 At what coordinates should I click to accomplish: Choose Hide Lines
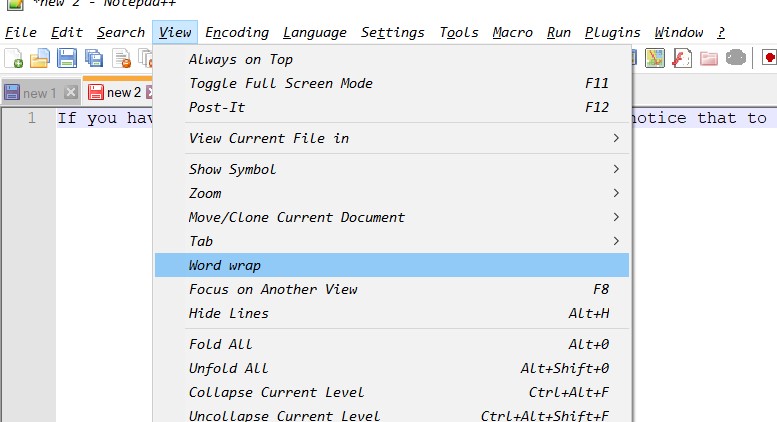[x=391, y=313]
